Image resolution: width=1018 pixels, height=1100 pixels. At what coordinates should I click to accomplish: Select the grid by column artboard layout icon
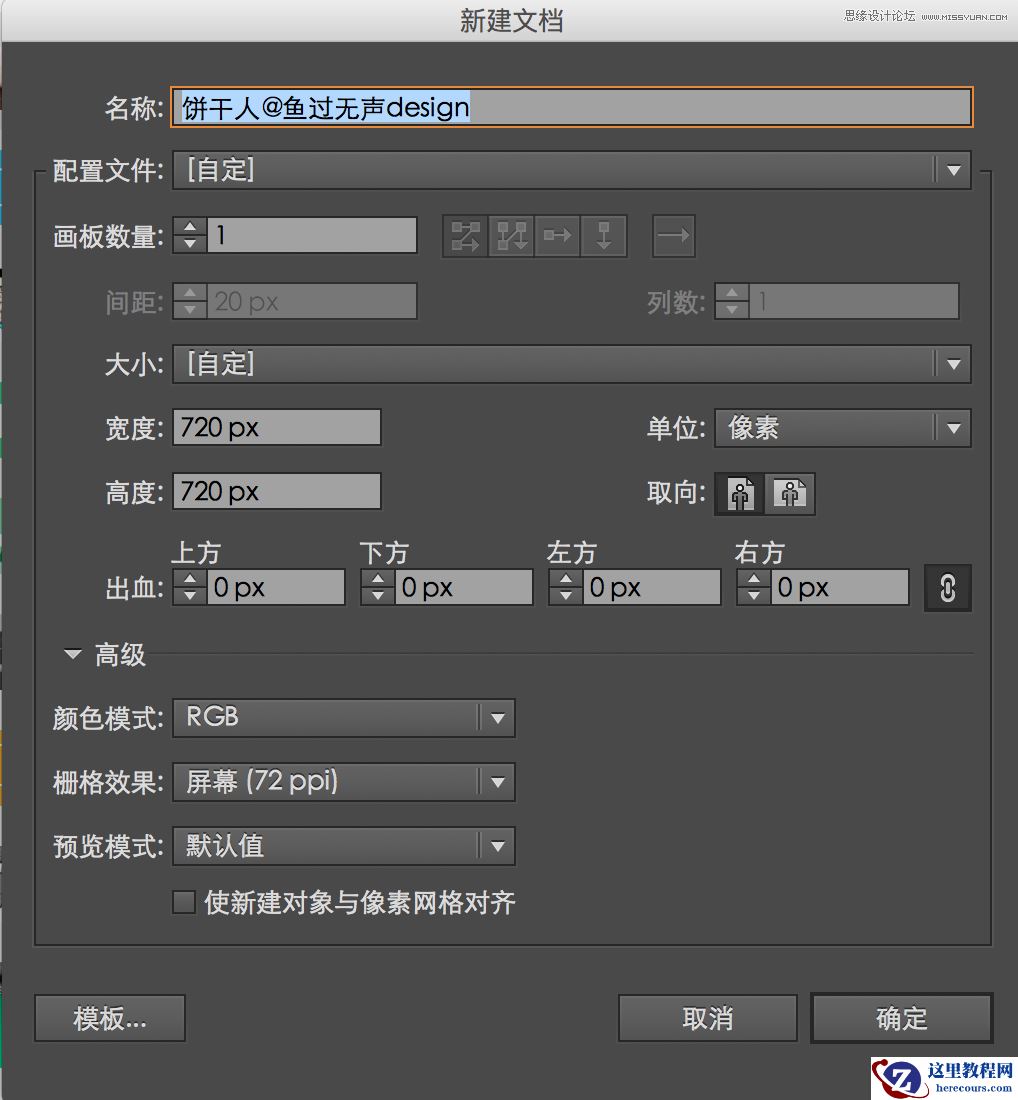[x=511, y=236]
